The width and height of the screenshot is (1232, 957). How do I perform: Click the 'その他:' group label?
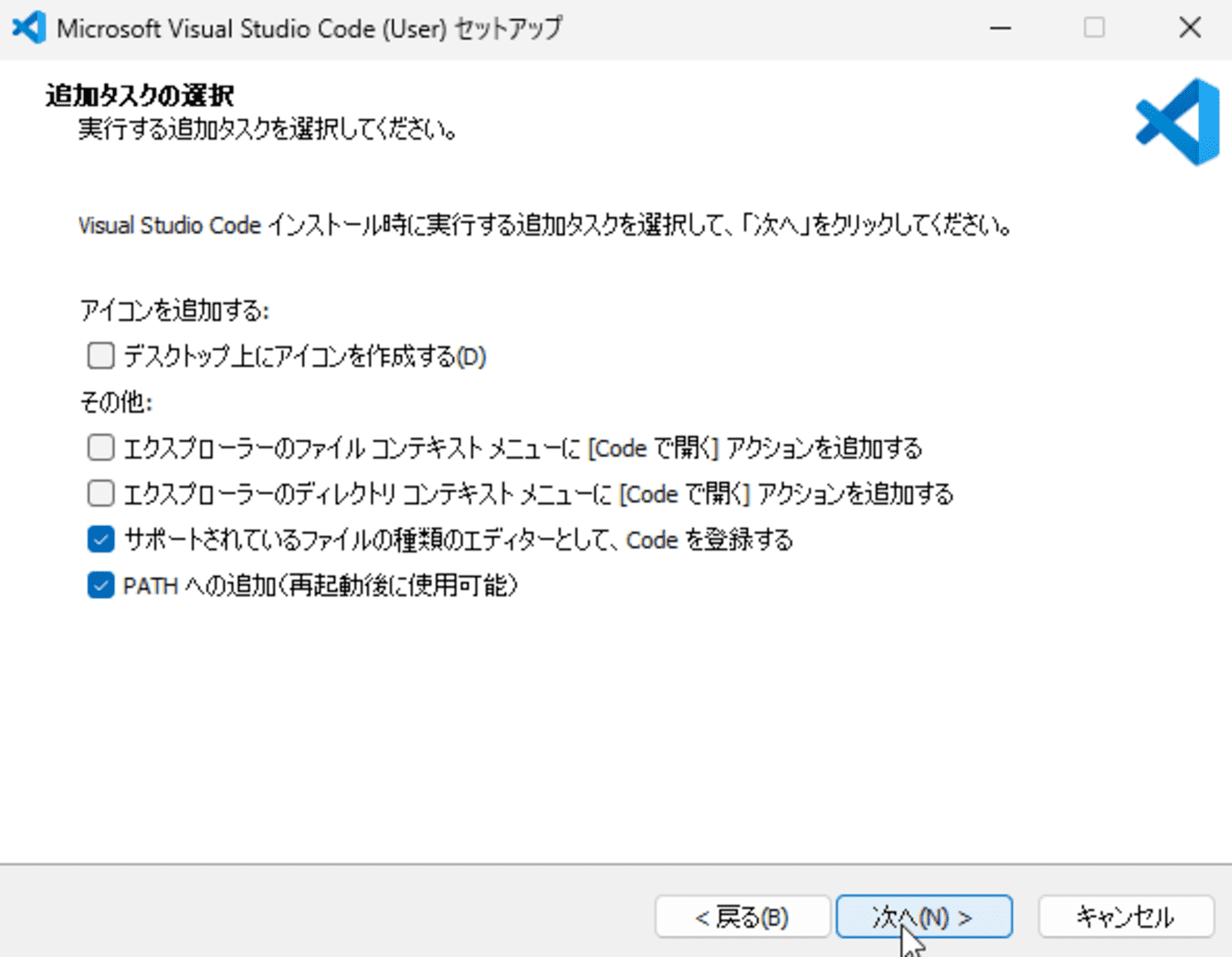click(116, 402)
